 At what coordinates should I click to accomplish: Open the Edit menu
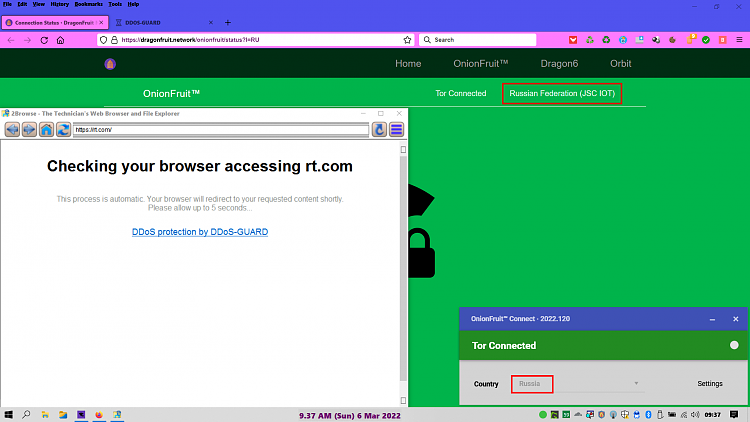point(22,4)
